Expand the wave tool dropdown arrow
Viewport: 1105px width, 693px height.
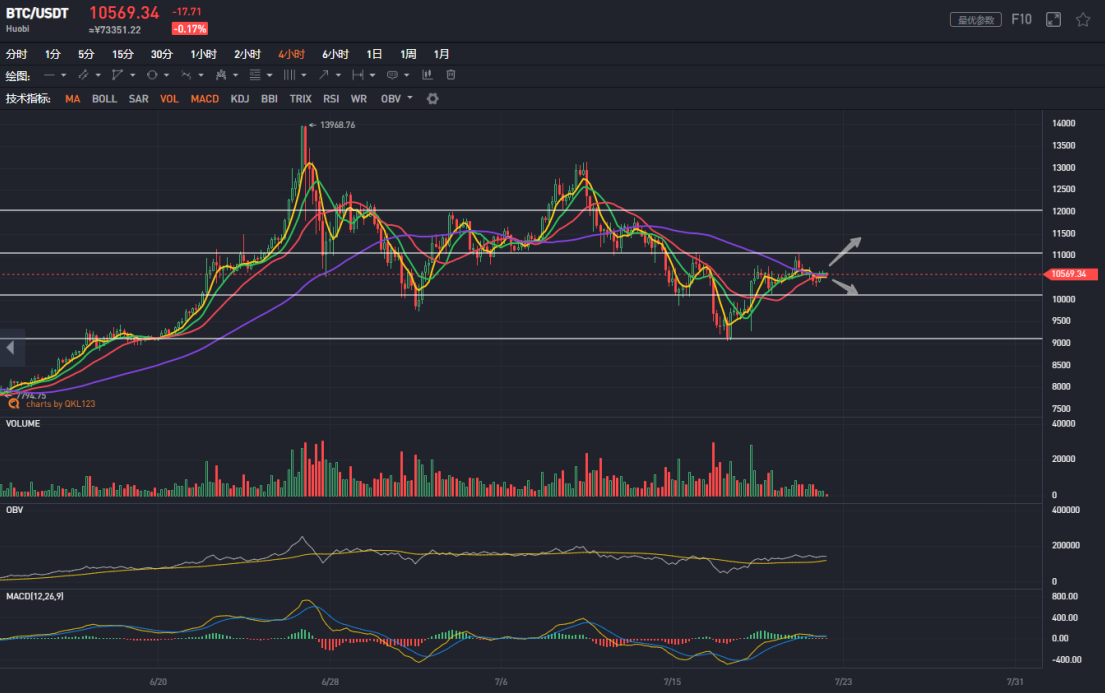click(201, 75)
